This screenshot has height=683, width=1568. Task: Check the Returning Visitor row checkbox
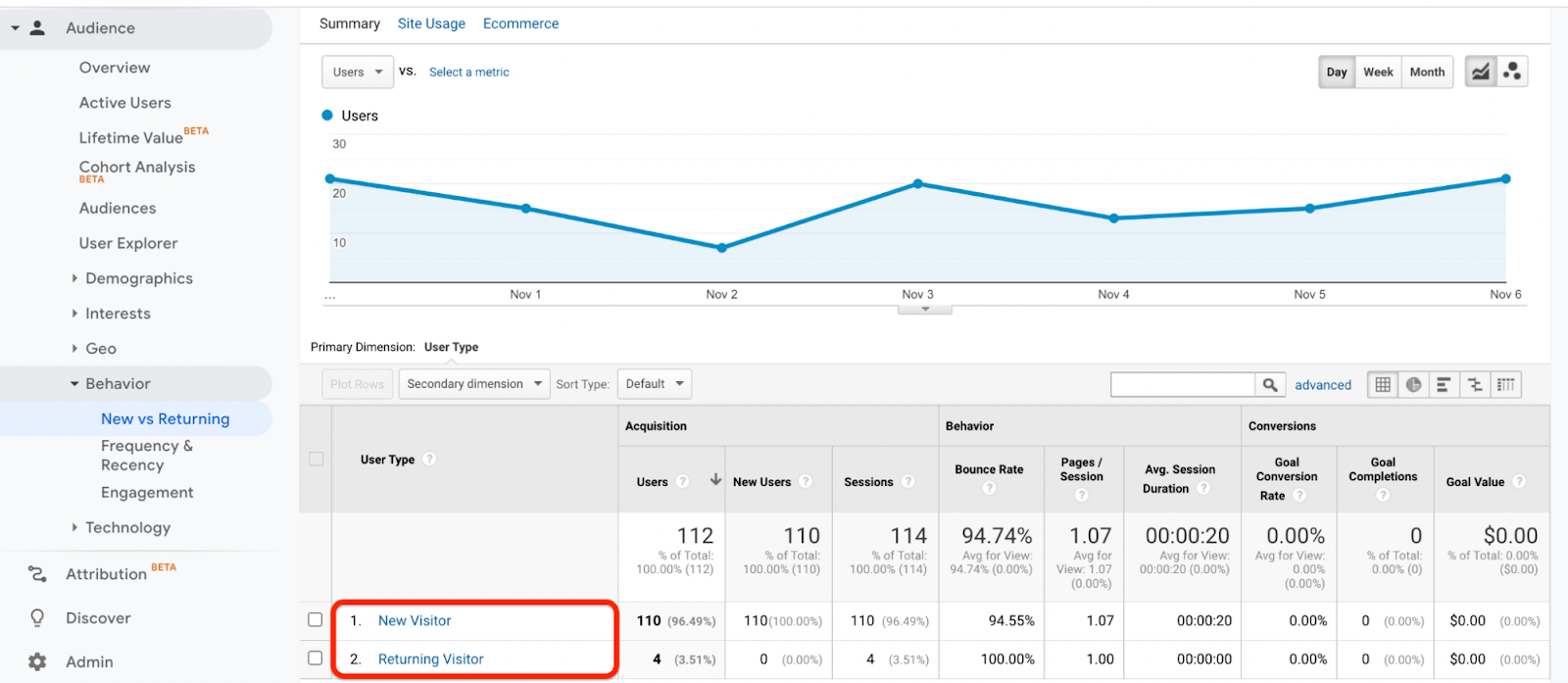pyautogui.click(x=315, y=658)
